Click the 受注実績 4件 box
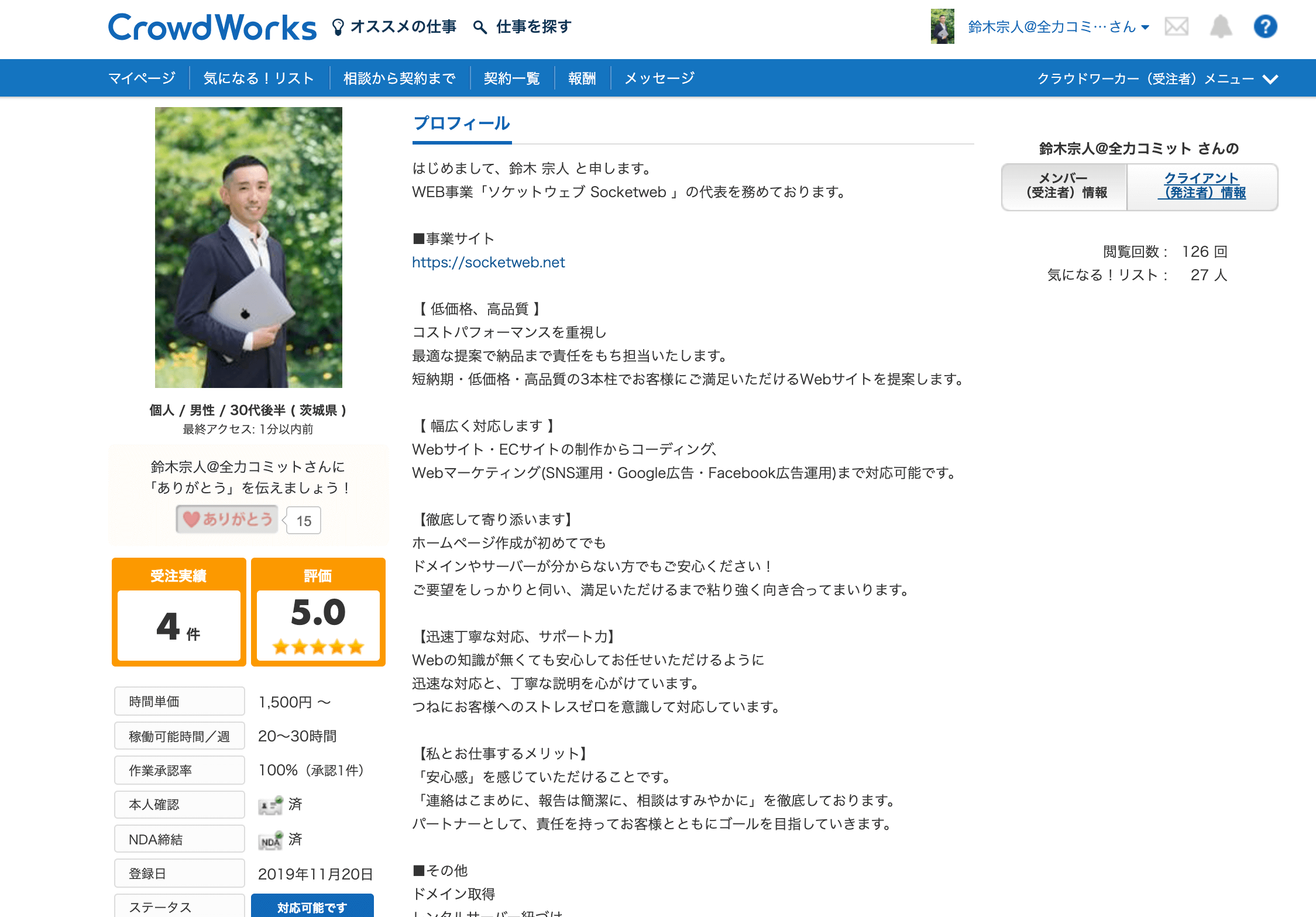The image size is (1316, 917). [x=179, y=612]
